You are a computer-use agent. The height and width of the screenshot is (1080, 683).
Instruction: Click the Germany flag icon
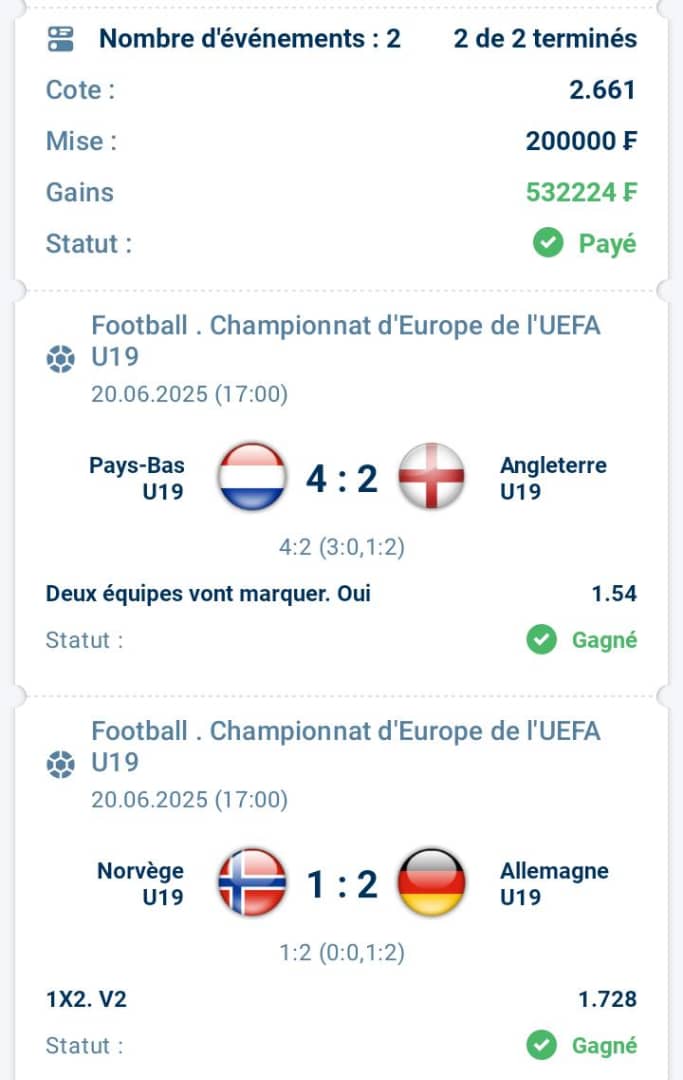[x=432, y=882]
